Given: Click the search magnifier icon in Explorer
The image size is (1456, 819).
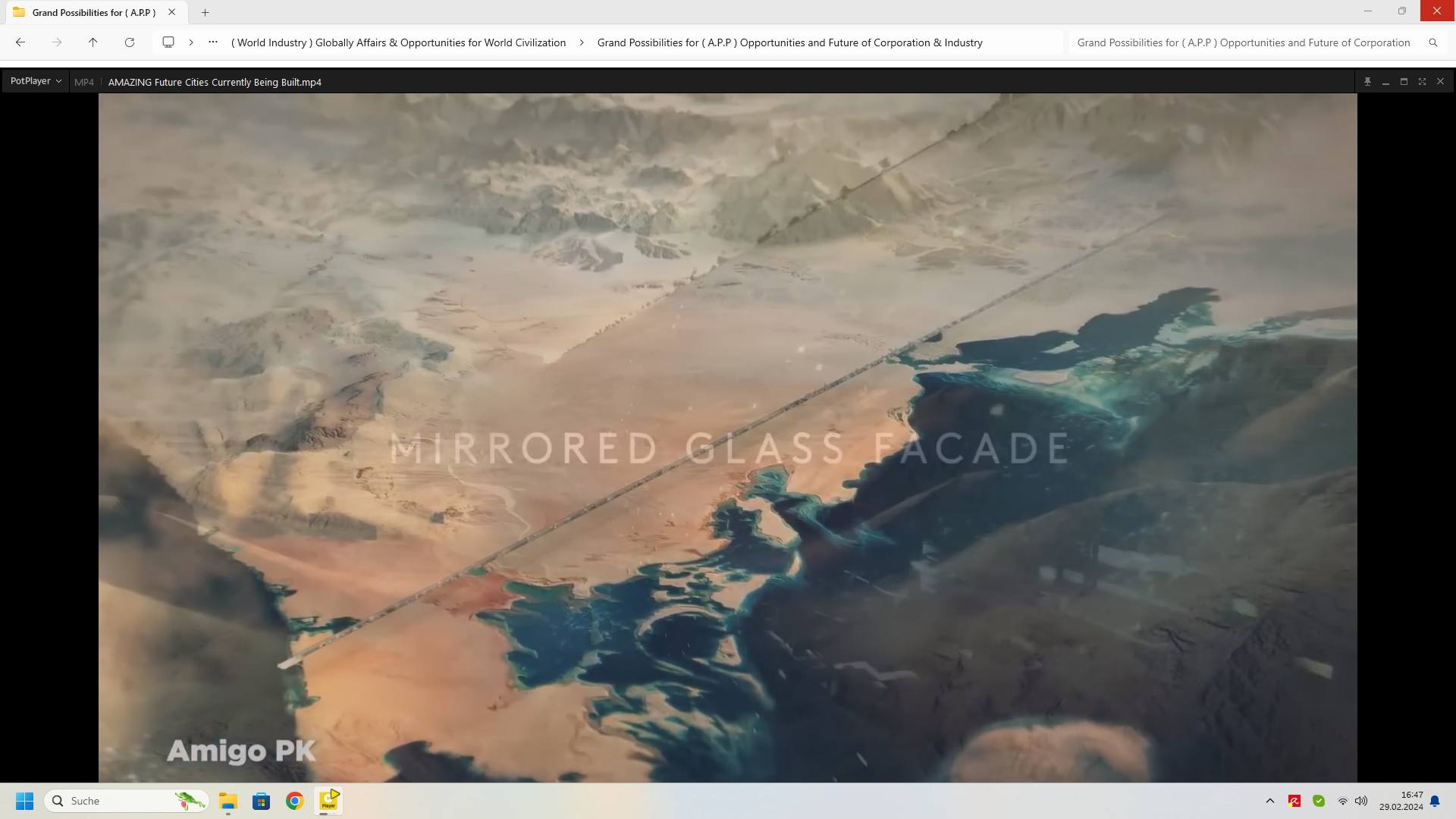Looking at the screenshot, I should pyautogui.click(x=1433, y=42).
